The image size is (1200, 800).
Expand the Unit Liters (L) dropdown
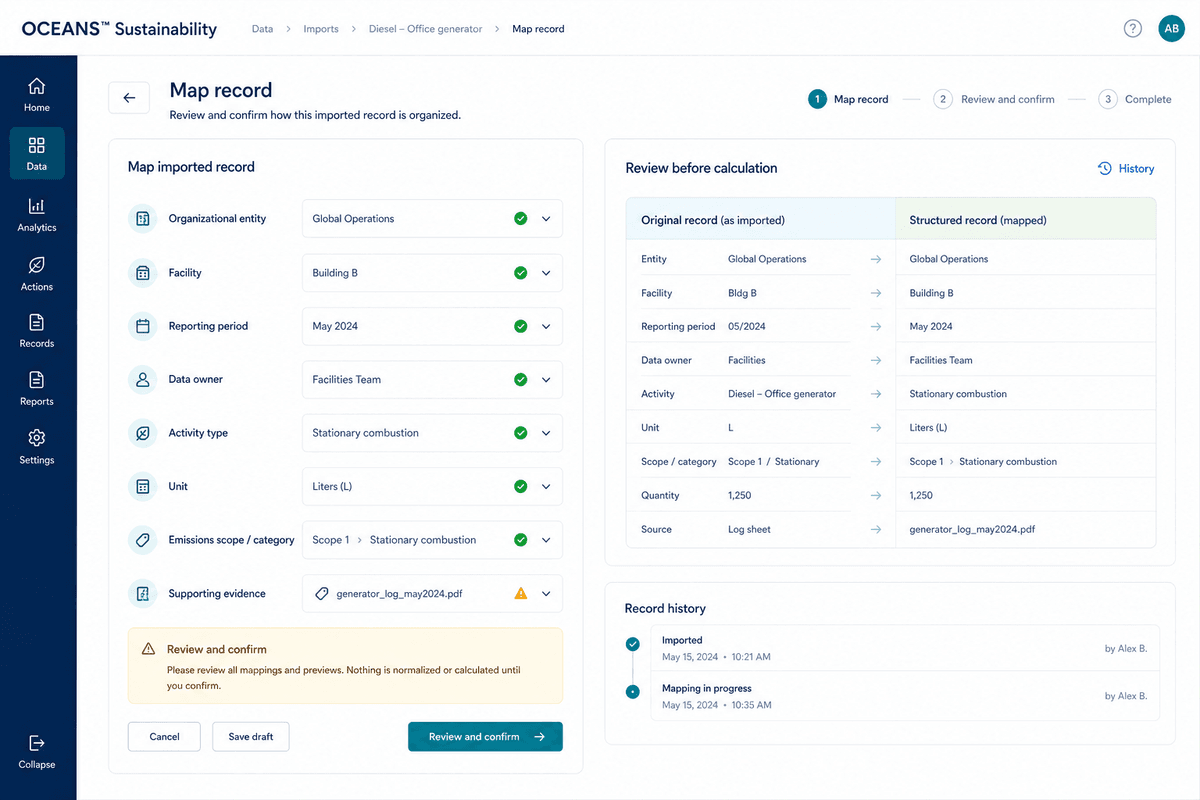(x=546, y=486)
